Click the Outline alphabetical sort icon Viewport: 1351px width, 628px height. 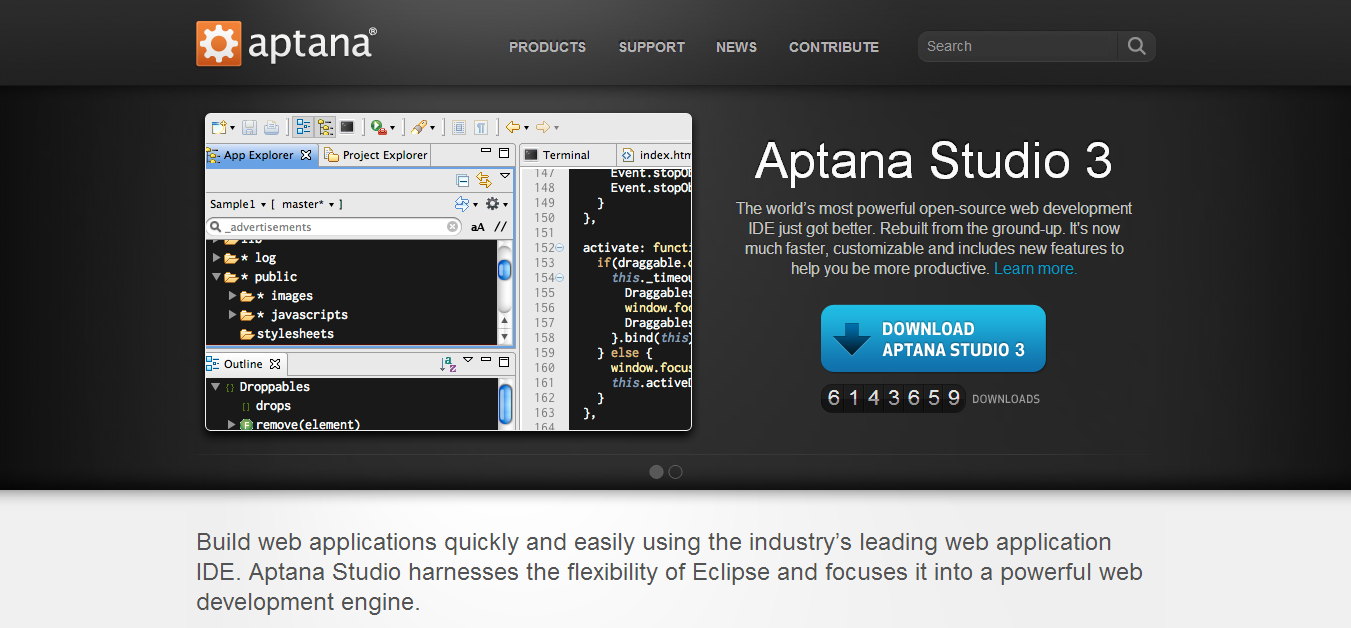[448, 364]
